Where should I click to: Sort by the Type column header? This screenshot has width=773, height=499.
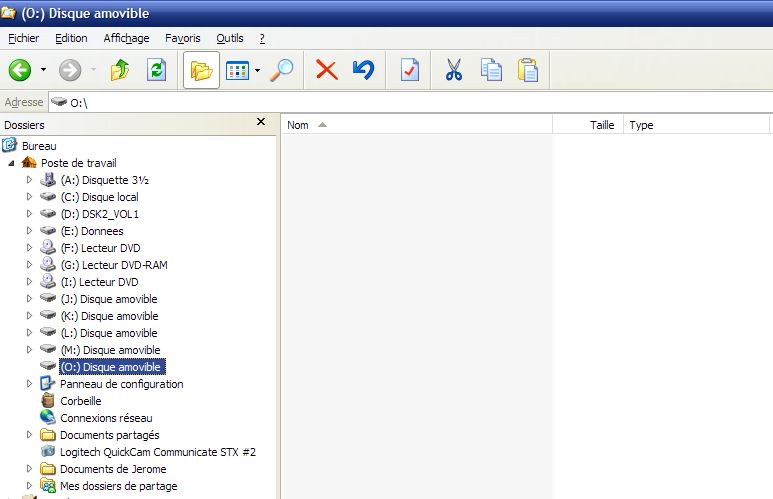696,125
